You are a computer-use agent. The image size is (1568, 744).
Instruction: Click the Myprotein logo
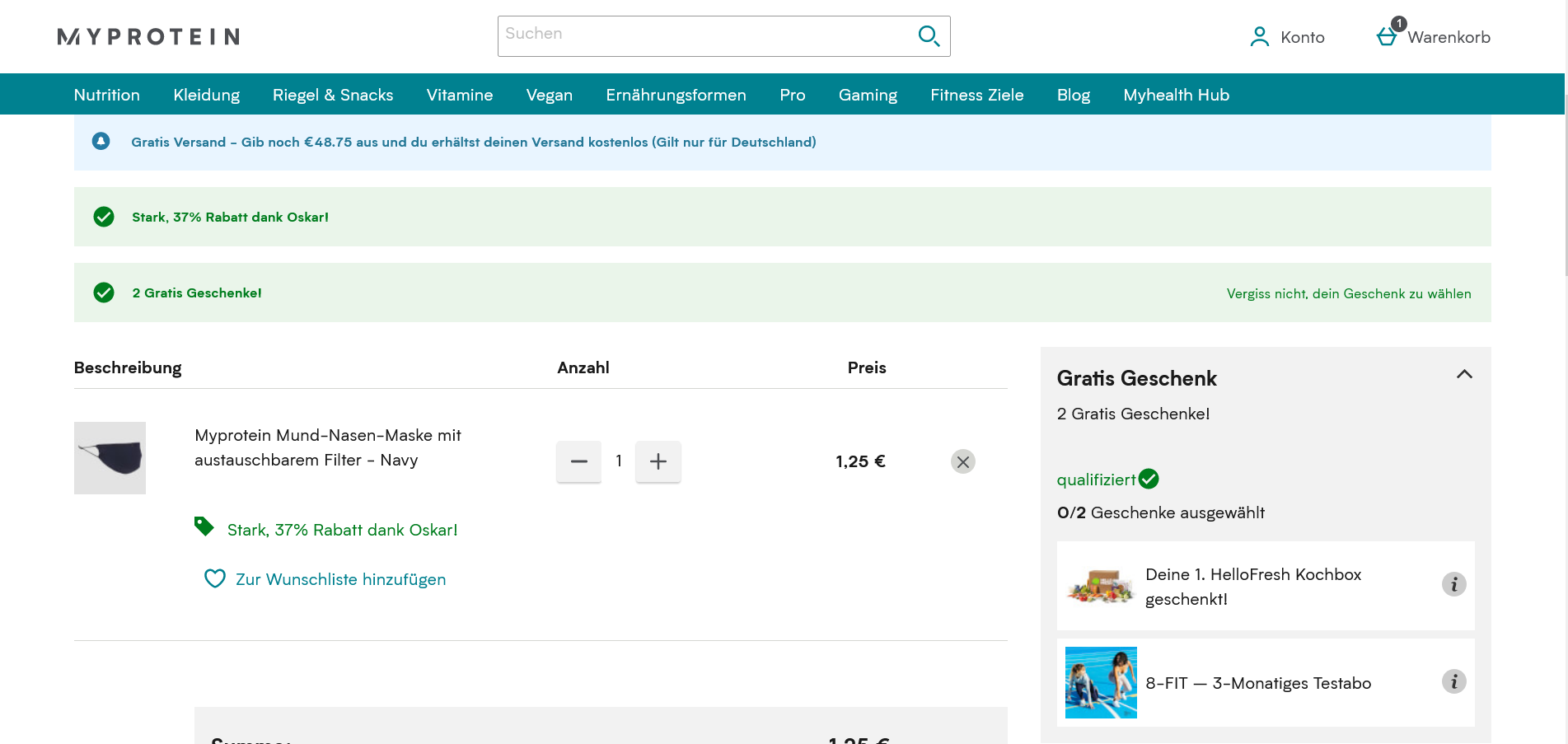[148, 36]
